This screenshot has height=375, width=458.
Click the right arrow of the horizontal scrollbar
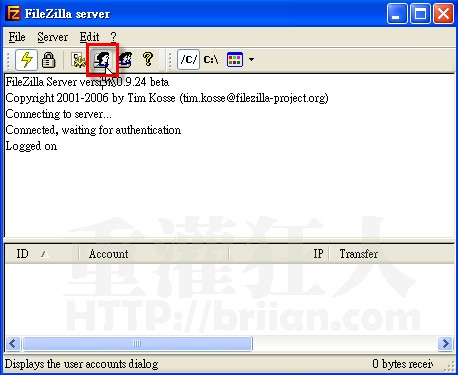pos(445,343)
